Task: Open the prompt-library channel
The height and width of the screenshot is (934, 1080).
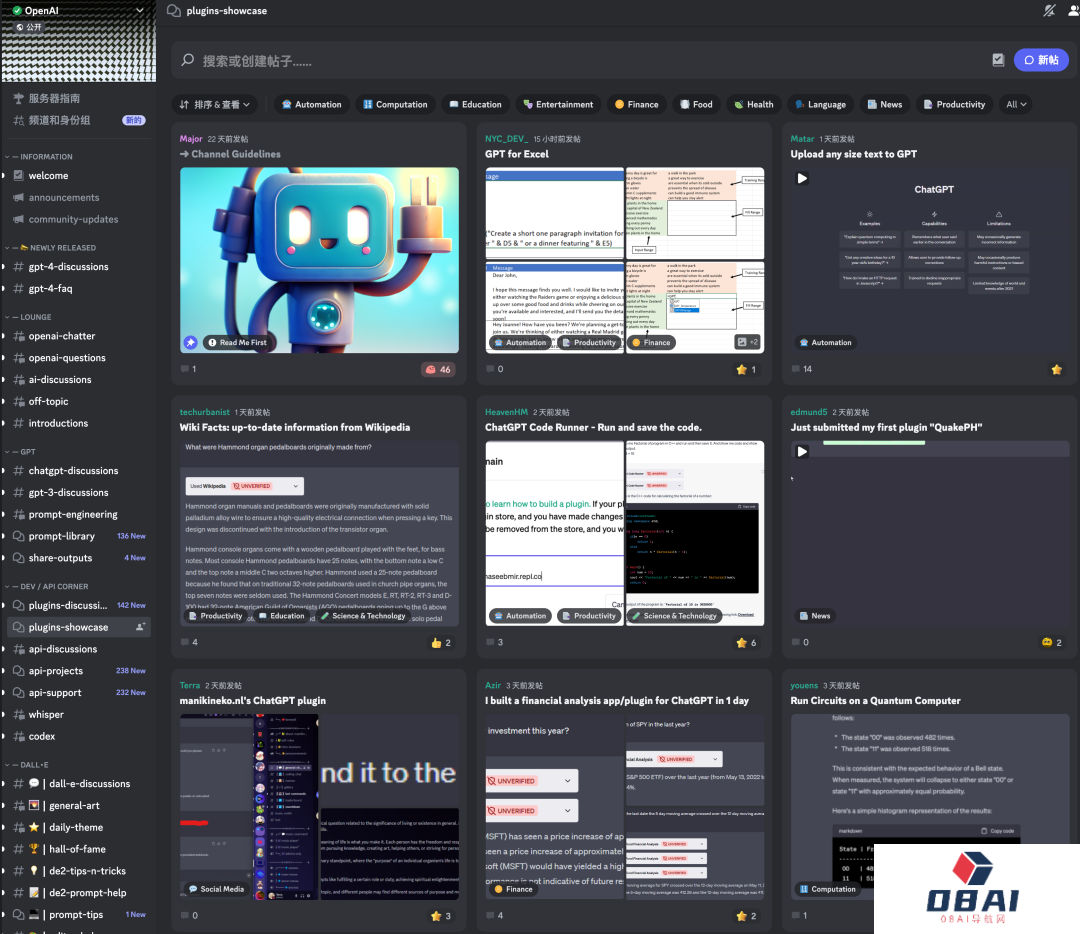Action: (61, 536)
